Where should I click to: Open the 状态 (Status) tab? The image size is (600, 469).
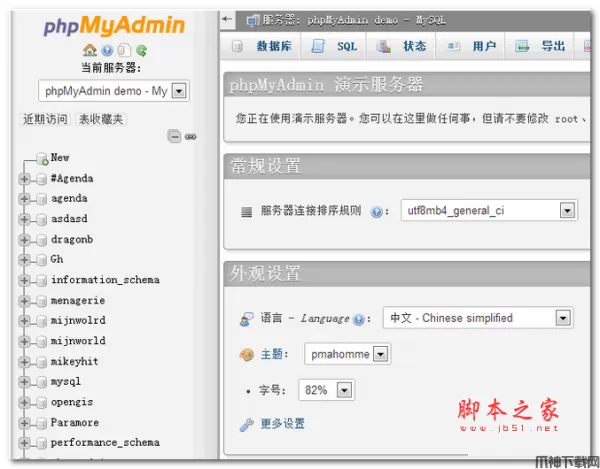pos(401,46)
